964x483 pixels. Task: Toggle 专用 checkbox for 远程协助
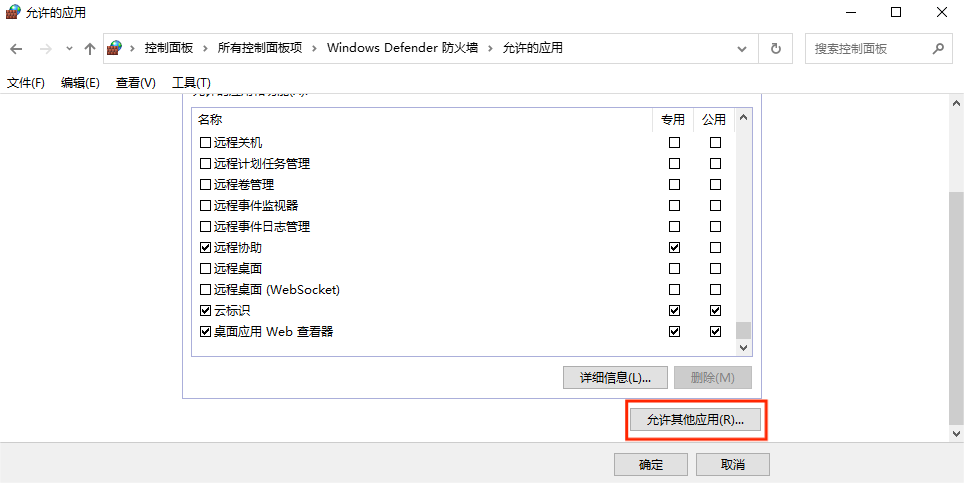[674, 248]
